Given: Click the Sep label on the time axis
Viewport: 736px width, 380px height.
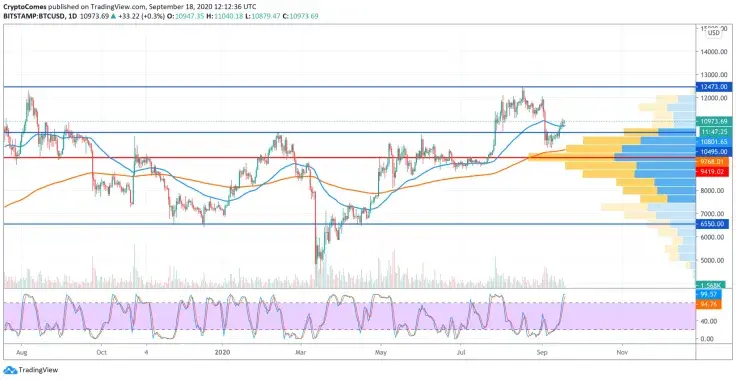Looking at the screenshot, I should (543, 351).
